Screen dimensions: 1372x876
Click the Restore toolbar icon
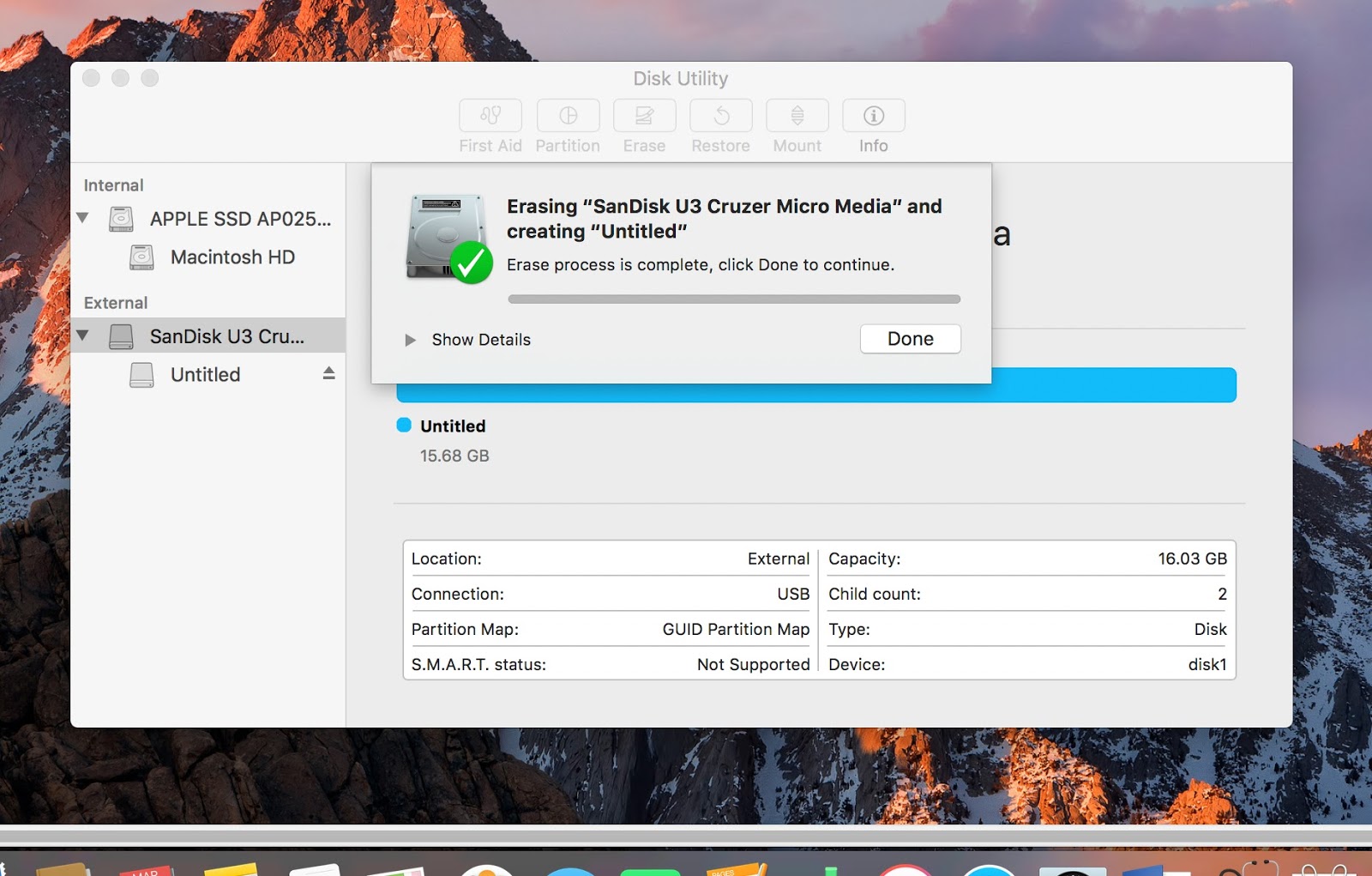coord(721,116)
